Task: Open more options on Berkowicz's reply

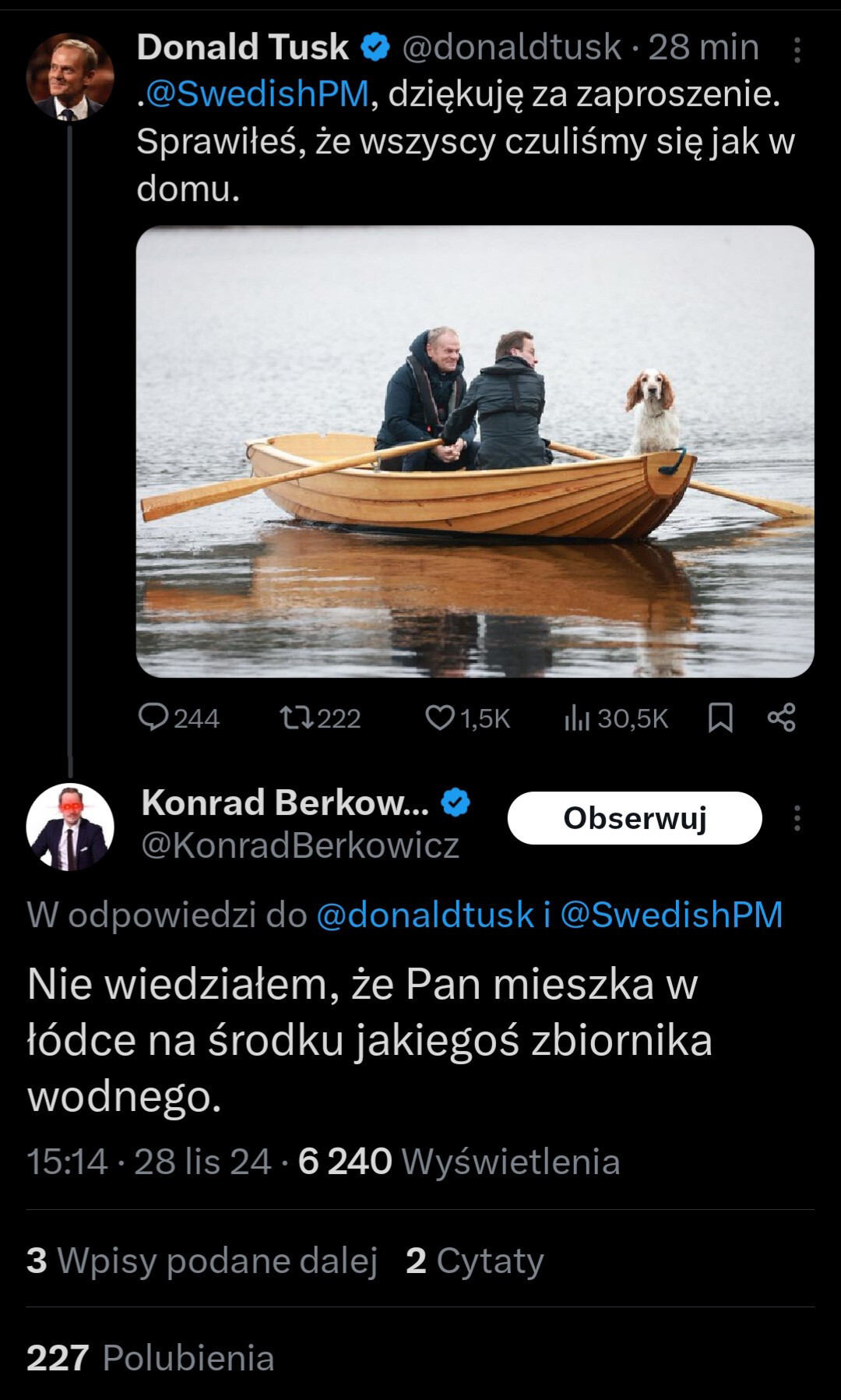Action: (797, 818)
